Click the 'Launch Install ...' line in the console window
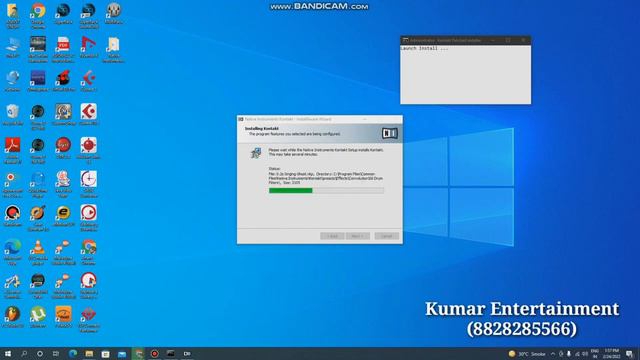The height and width of the screenshot is (360, 640). click(424, 48)
